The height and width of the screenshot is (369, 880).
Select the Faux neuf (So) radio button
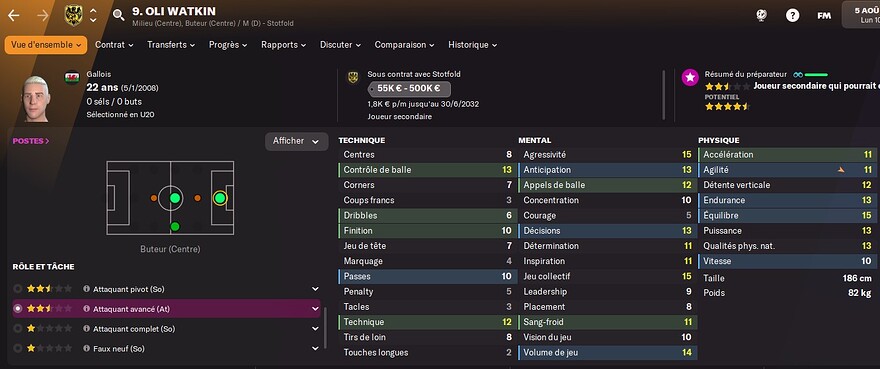tap(18, 348)
